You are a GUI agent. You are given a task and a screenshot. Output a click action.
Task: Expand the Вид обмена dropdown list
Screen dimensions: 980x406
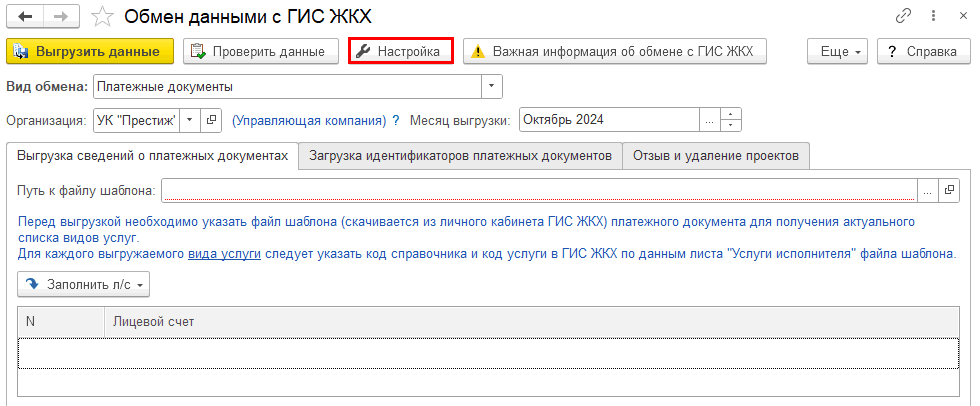[492, 87]
